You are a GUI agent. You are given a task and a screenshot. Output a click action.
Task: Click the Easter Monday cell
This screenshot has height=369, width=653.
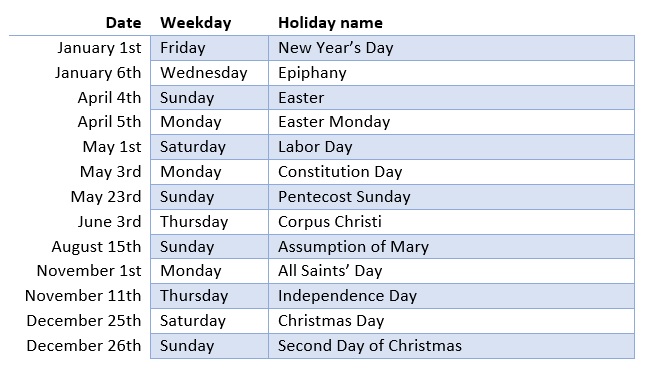point(451,122)
